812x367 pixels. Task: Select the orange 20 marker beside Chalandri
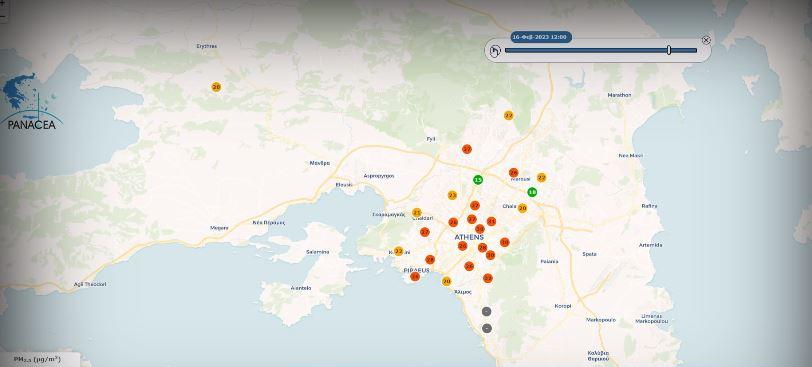(522, 208)
